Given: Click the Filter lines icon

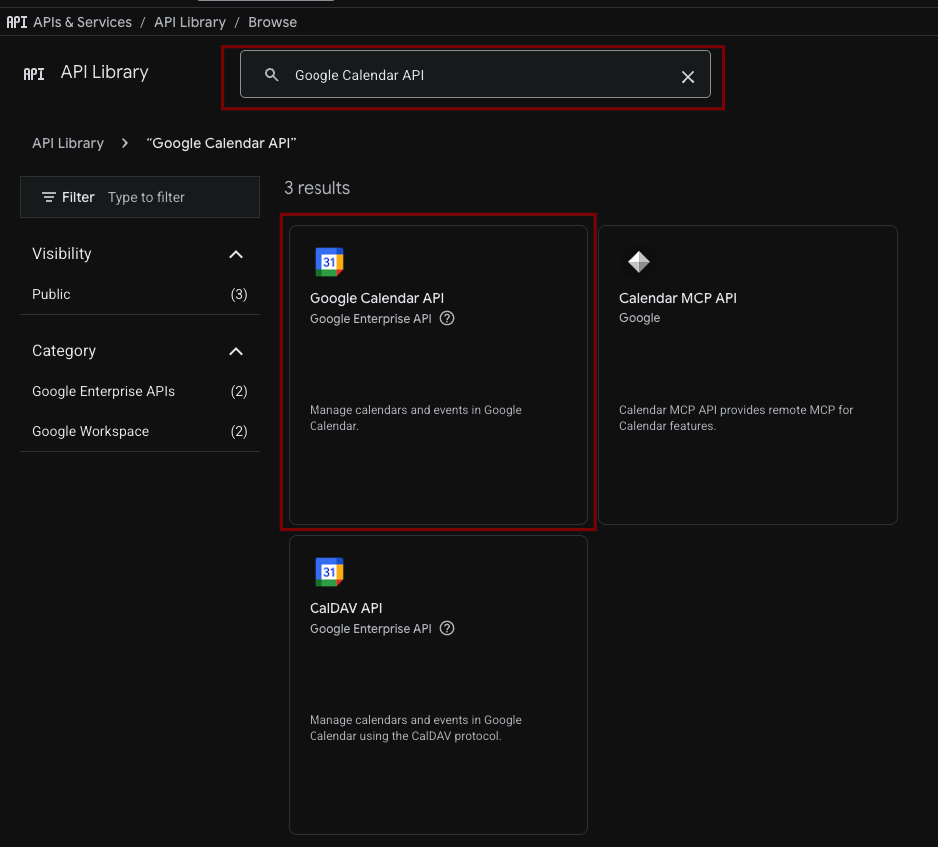Looking at the screenshot, I should point(49,197).
